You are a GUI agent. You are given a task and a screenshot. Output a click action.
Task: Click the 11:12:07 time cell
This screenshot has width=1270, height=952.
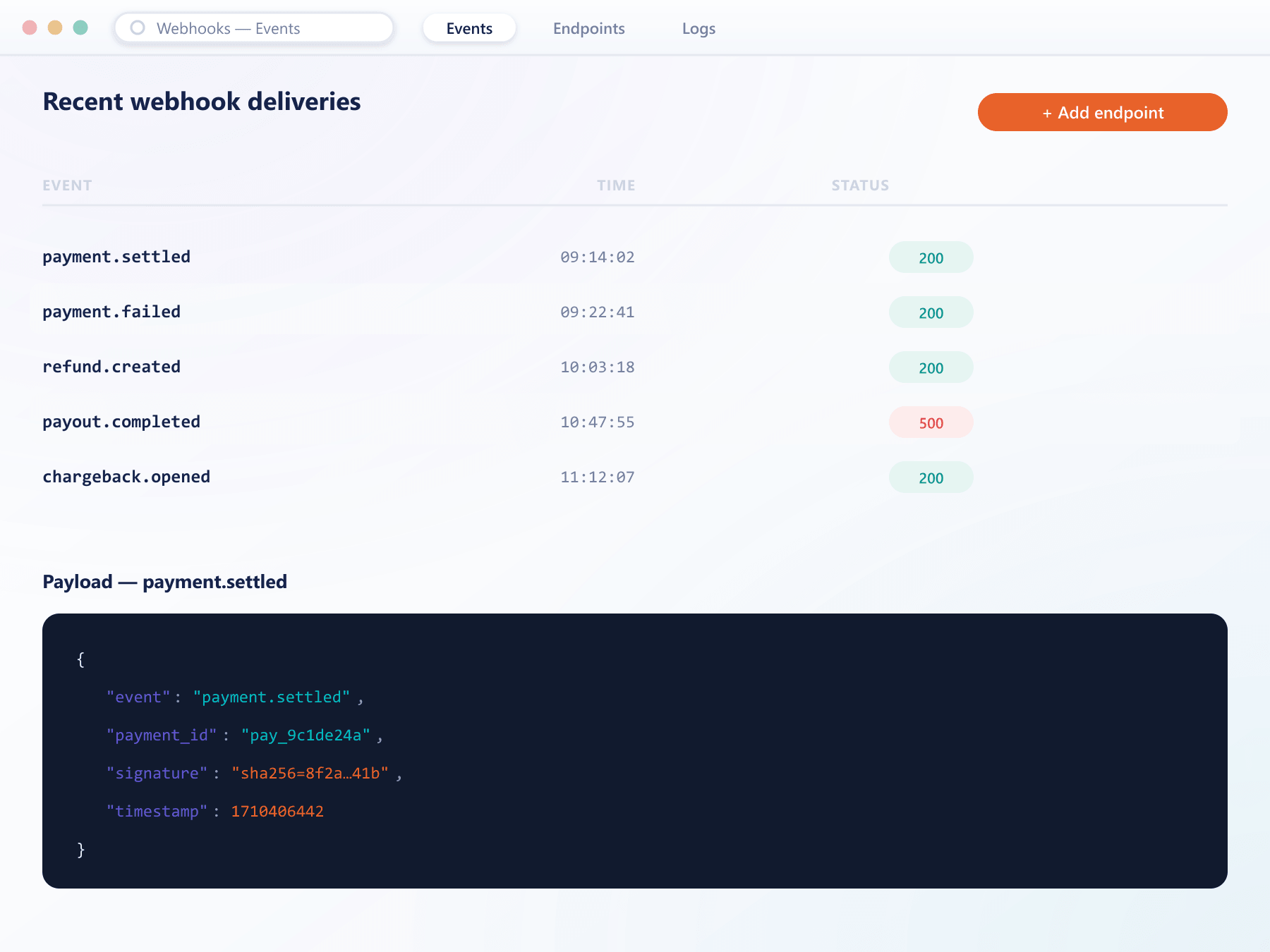(598, 477)
